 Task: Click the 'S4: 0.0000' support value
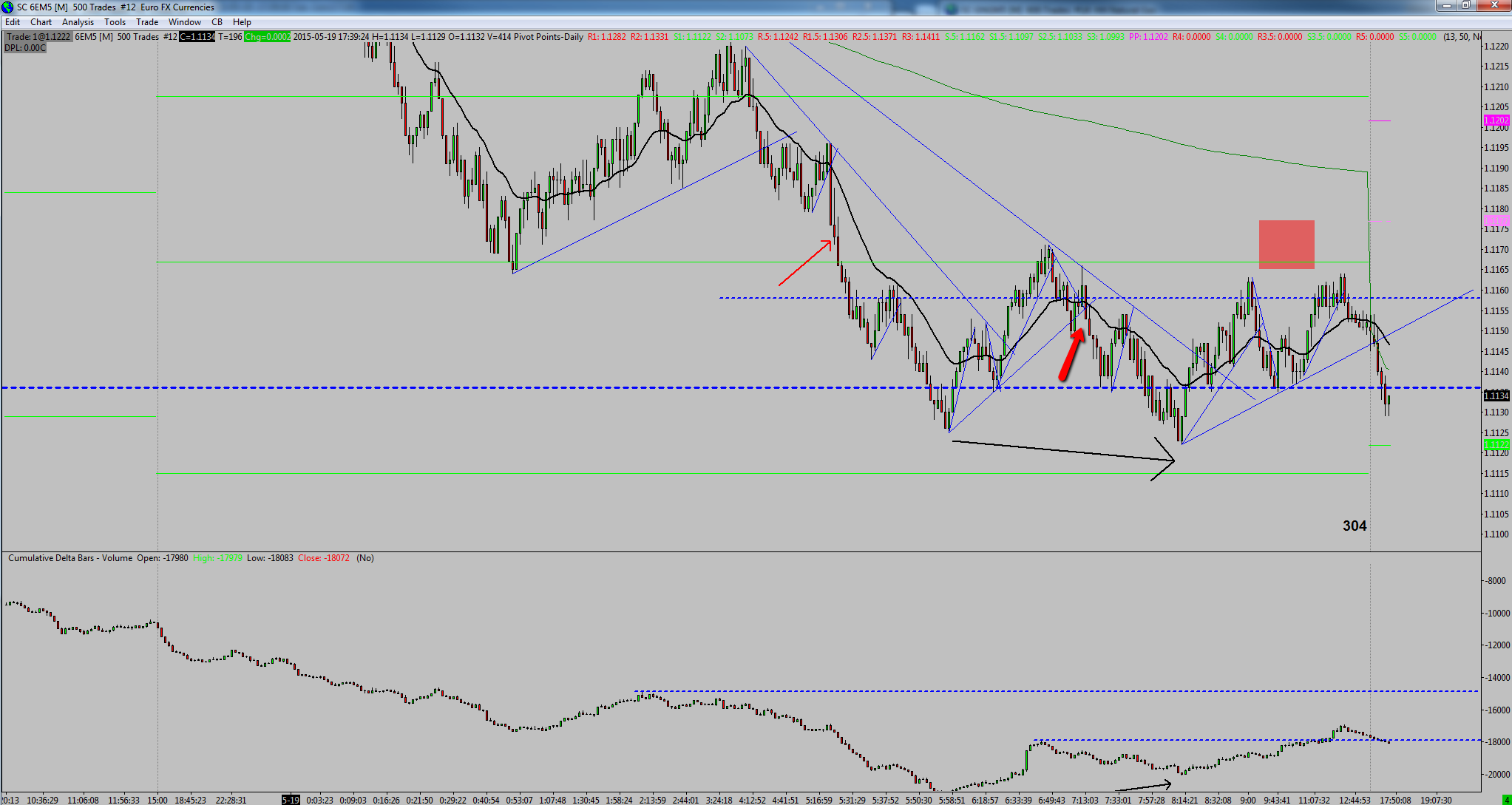click(1235, 37)
